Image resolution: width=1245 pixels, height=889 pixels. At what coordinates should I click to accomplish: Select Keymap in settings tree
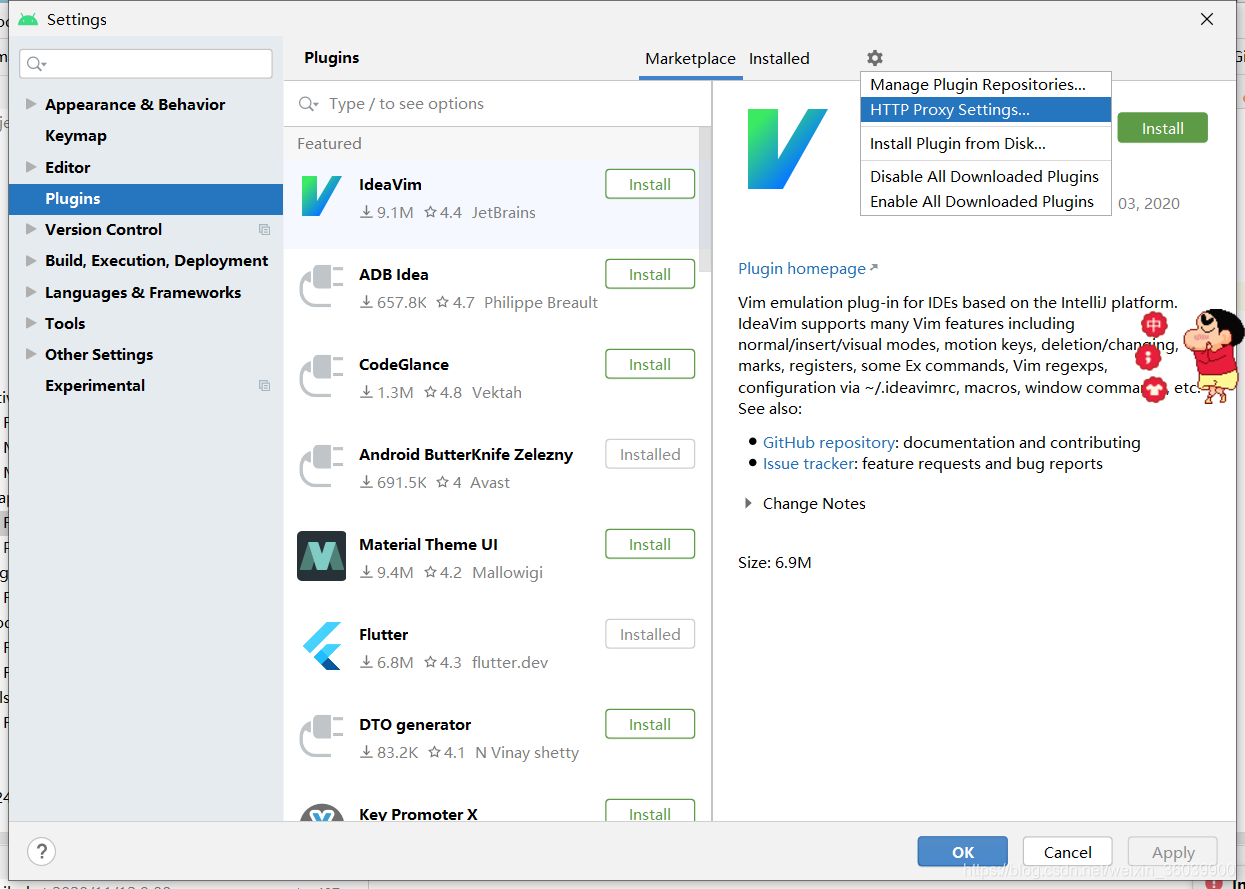[76, 136]
